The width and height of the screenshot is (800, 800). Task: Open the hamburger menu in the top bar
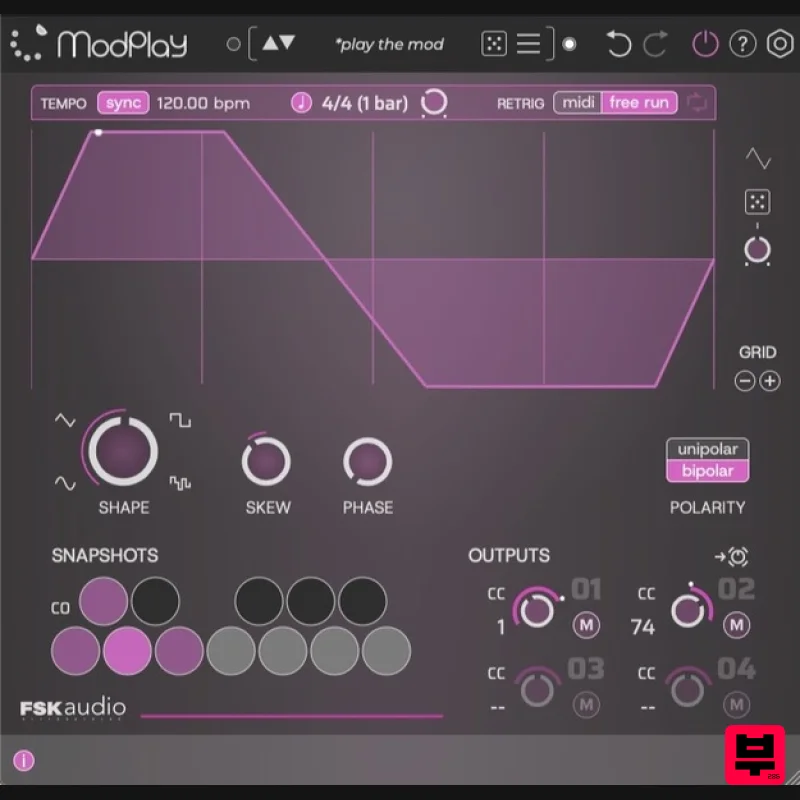[529, 44]
